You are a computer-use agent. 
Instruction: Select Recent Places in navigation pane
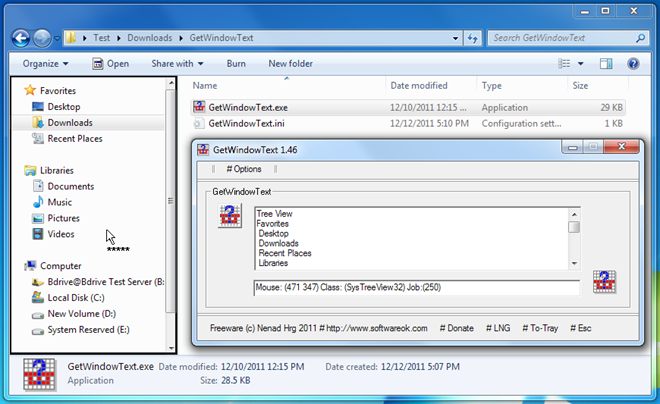(75, 138)
